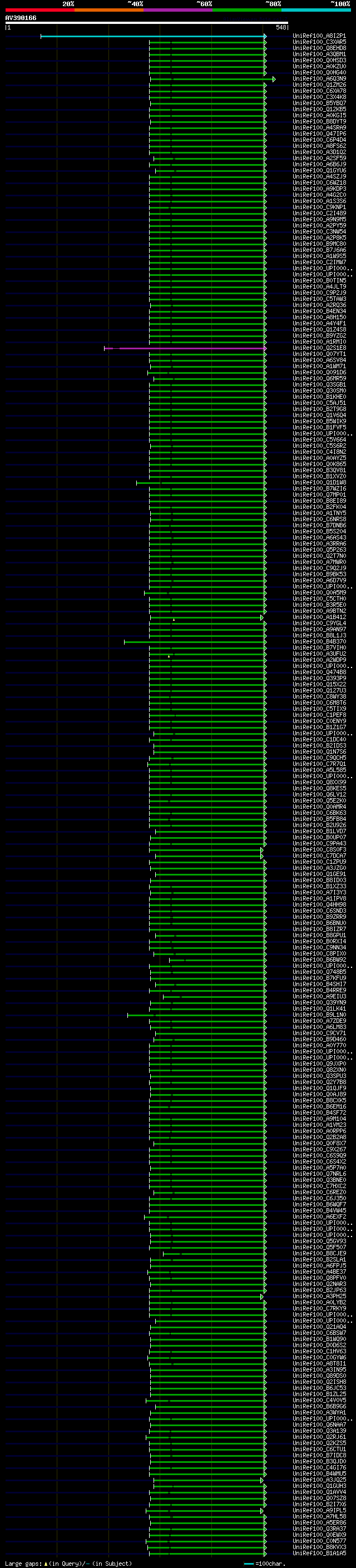Click the green ~80% identity legend segment

click(x=247, y=10)
